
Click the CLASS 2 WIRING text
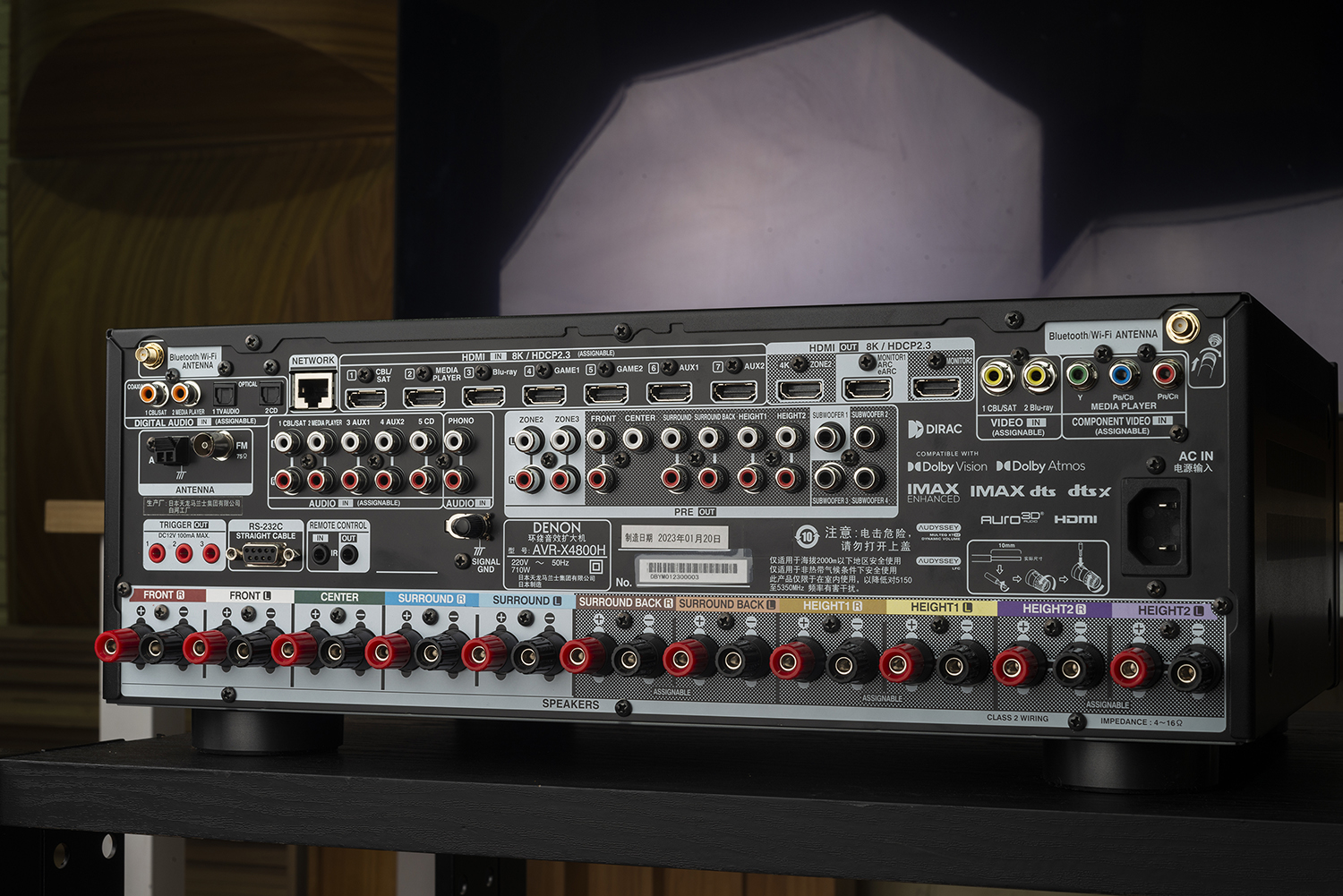[1017, 718]
